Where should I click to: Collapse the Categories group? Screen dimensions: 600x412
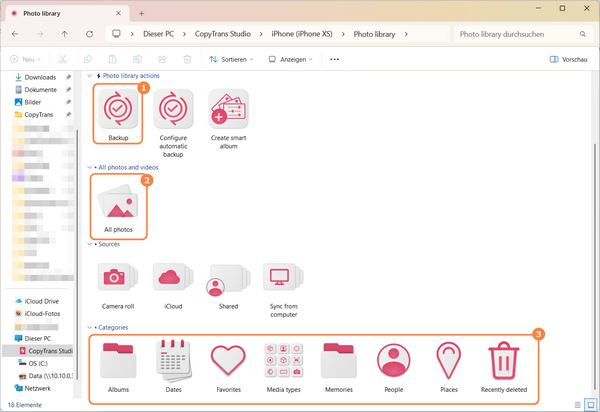tap(90, 327)
